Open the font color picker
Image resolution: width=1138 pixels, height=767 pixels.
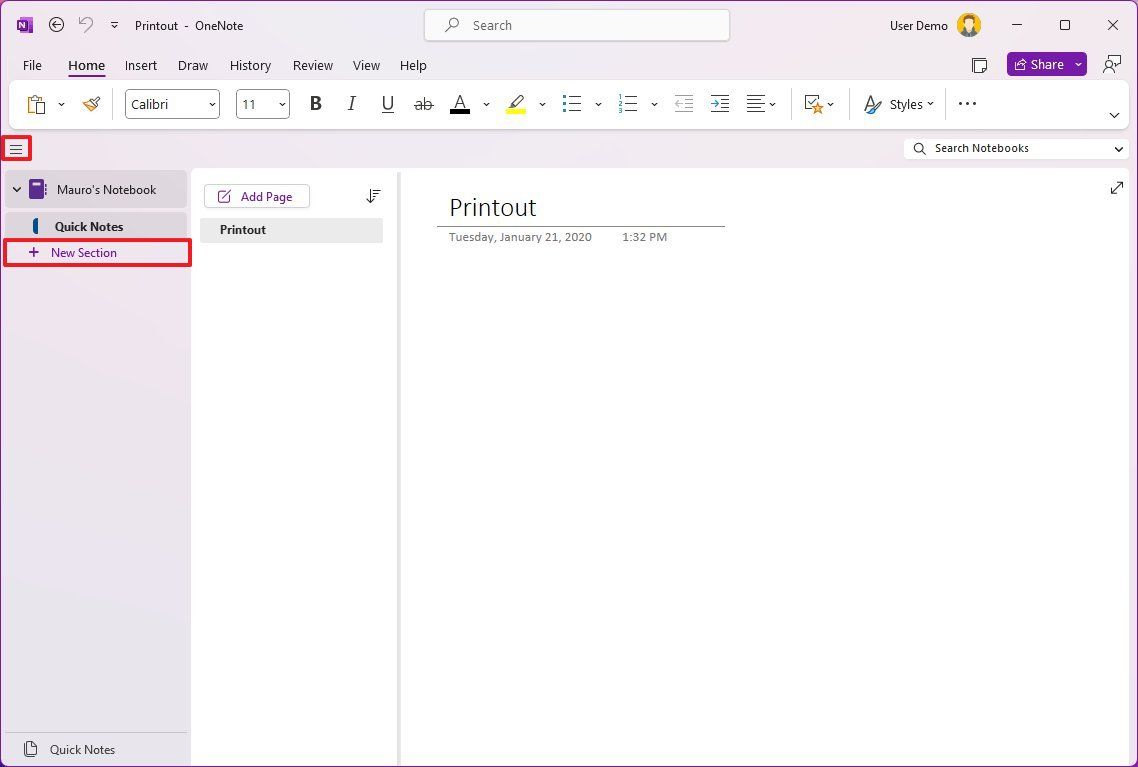[459, 103]
